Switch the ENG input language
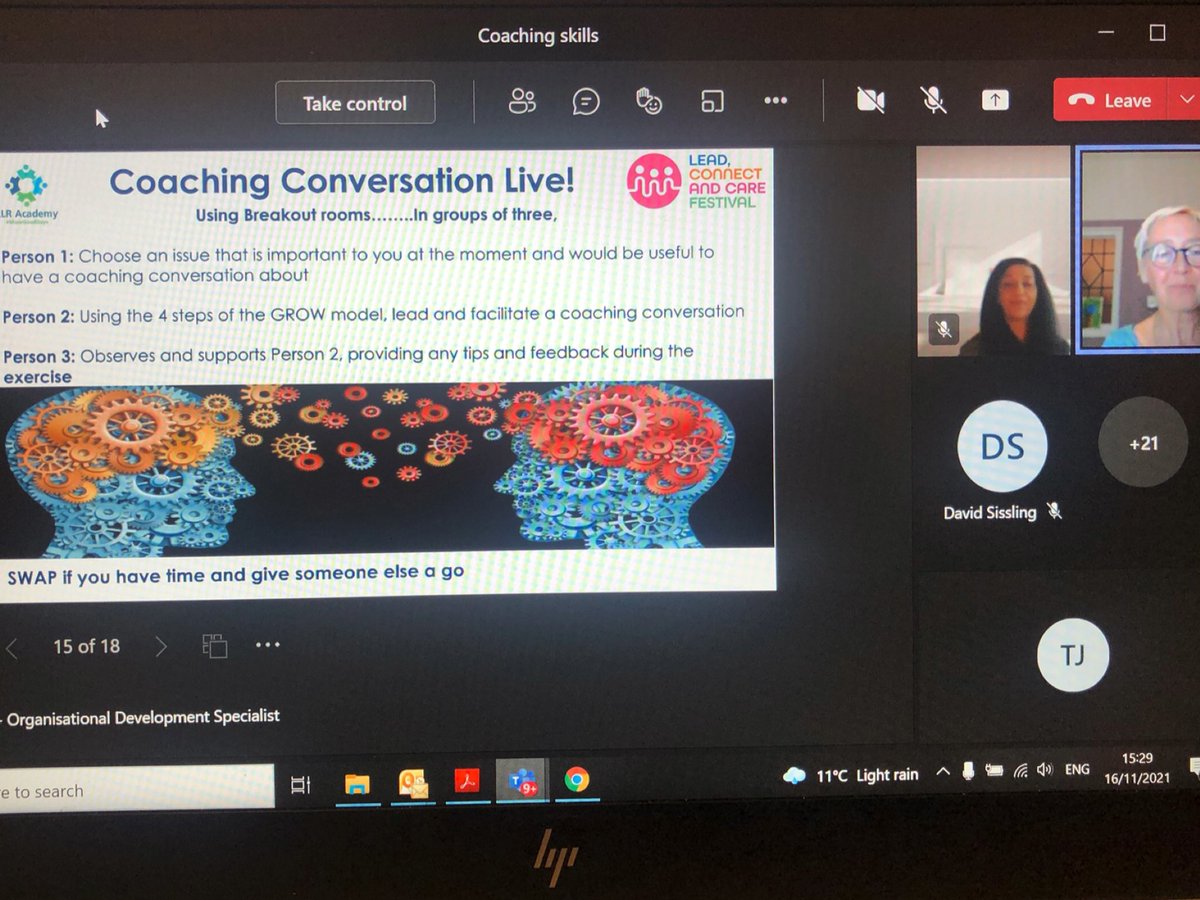The height and width of the screenshot is (900, 1200). (1077, 769)
